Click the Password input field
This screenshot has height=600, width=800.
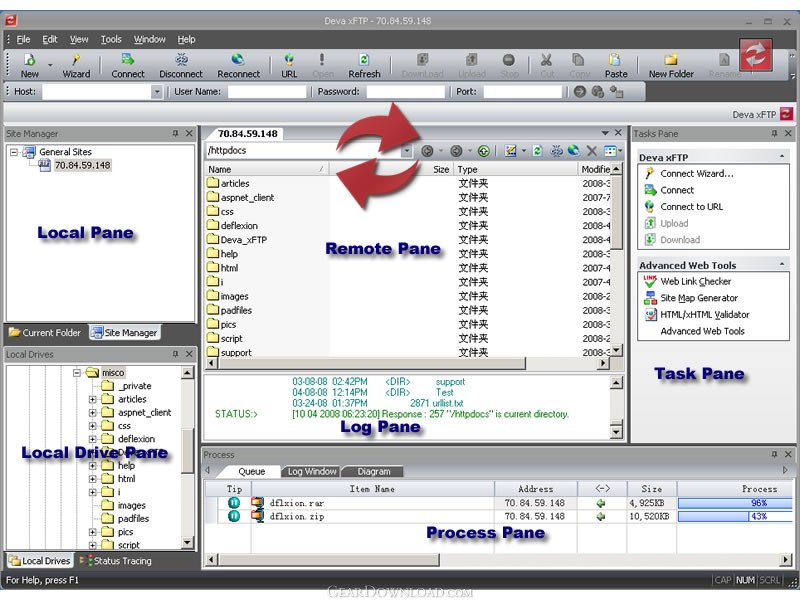point(406,92)
